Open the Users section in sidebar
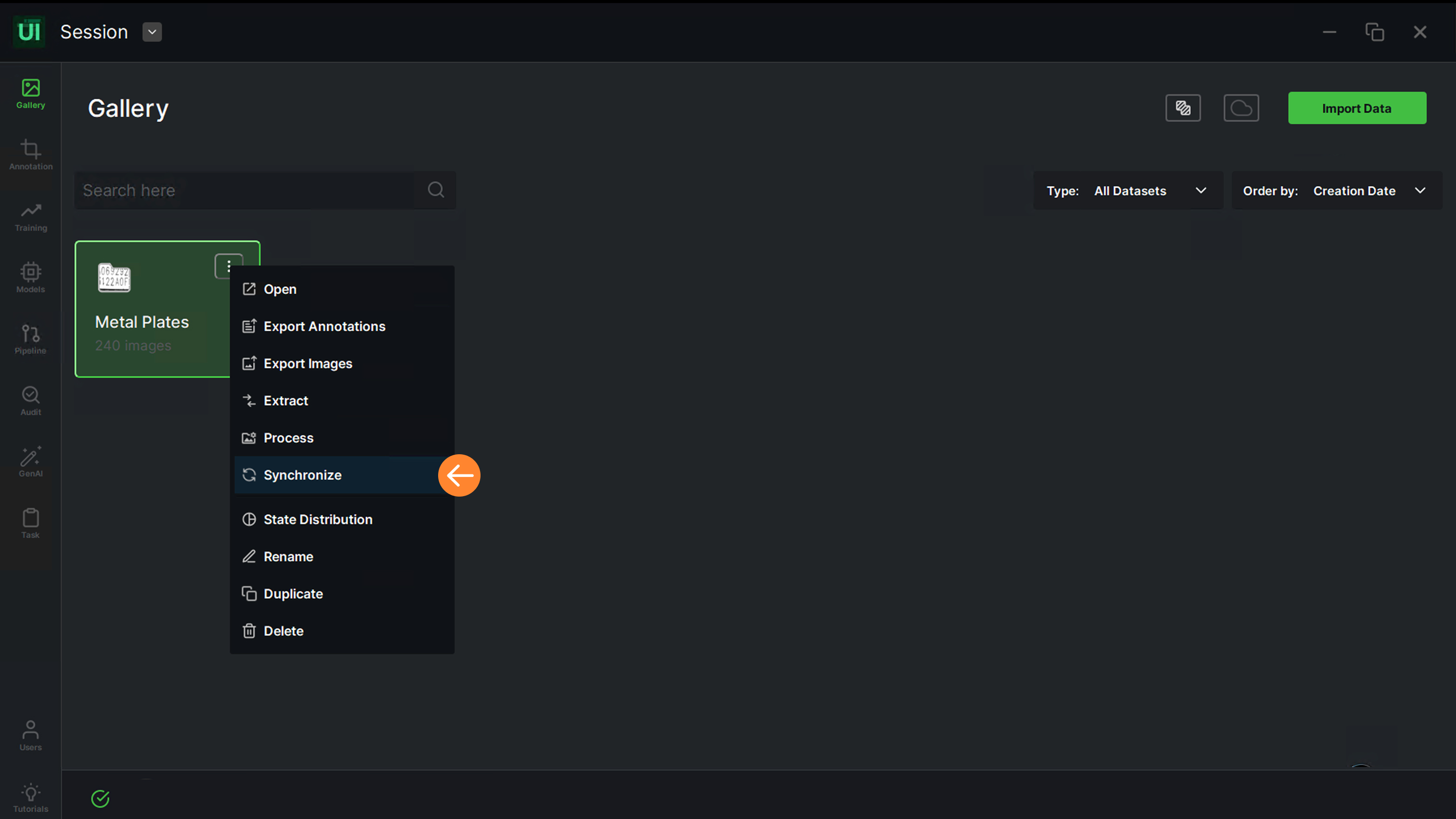Image resolution: width=1456 pixels, height=819 pixels. click(30, 735)
